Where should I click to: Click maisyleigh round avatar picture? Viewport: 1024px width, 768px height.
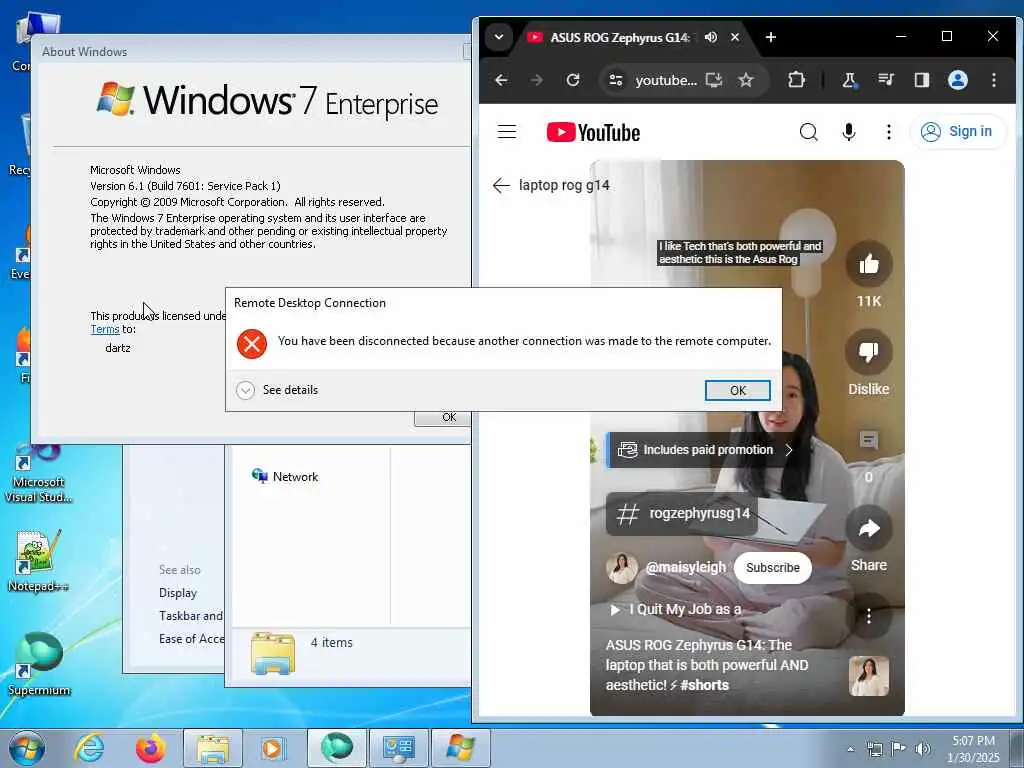click(x=622, y=568)
